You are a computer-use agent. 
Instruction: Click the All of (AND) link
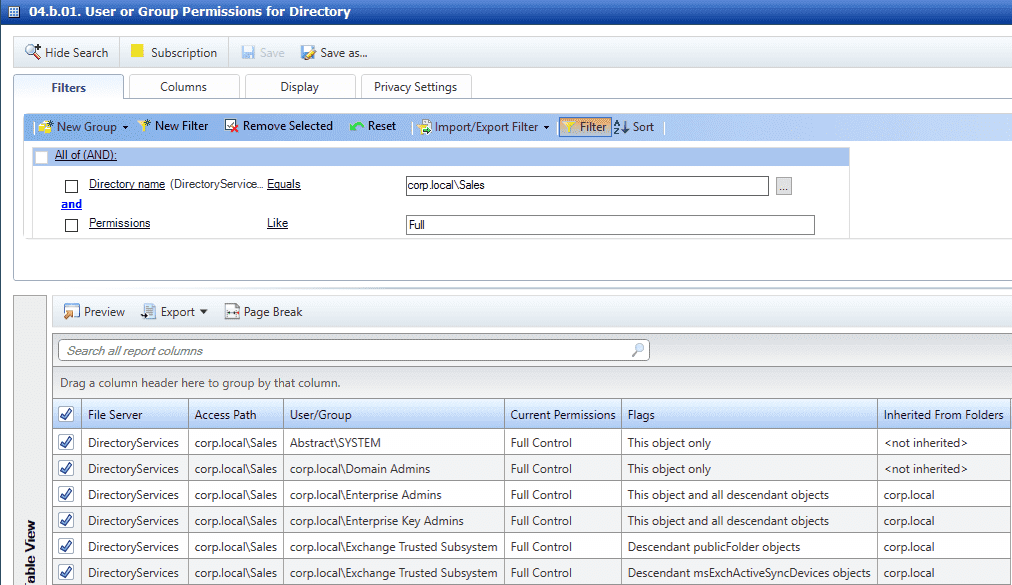click(86, 155)
